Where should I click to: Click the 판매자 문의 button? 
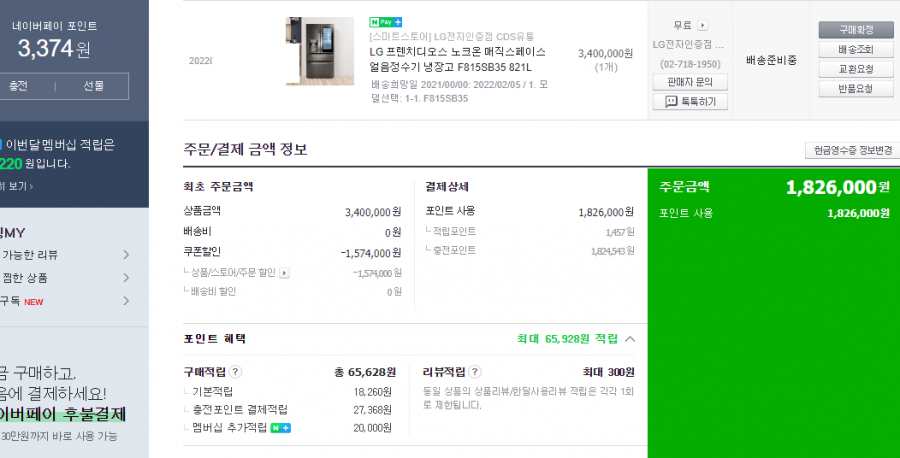click(x=690, y=82)
